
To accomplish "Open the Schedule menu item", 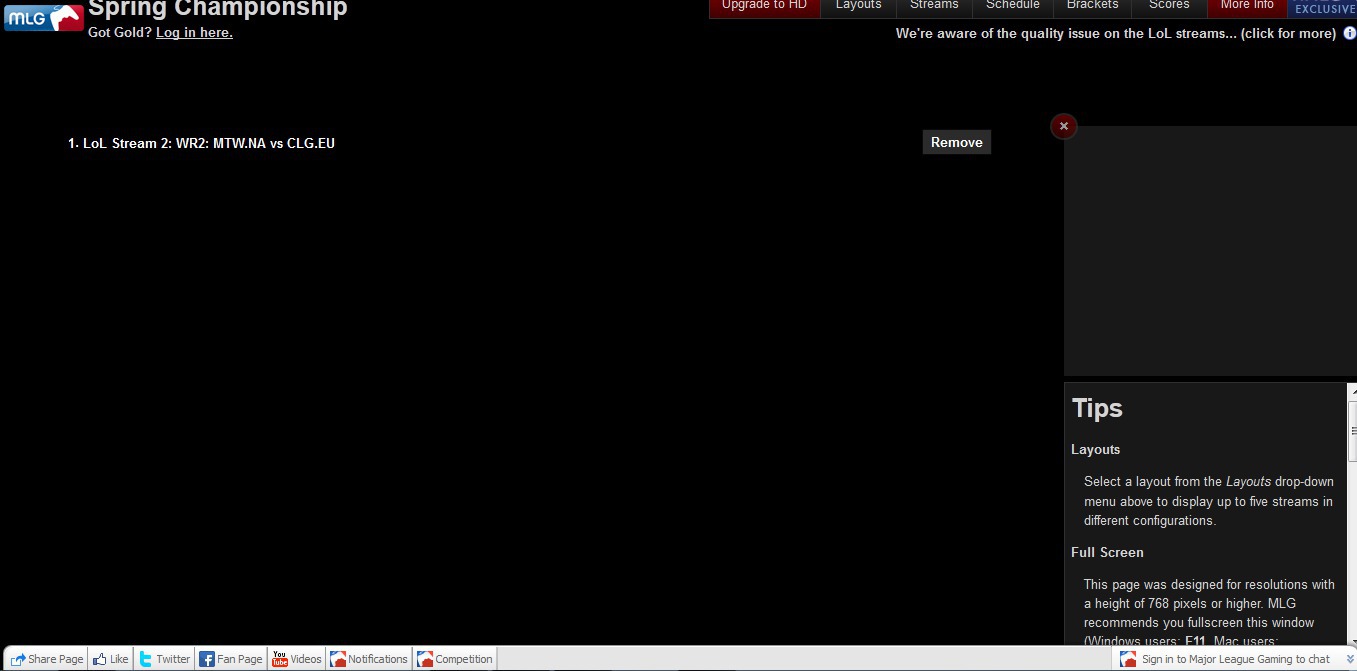I will tap(1012, 8).
